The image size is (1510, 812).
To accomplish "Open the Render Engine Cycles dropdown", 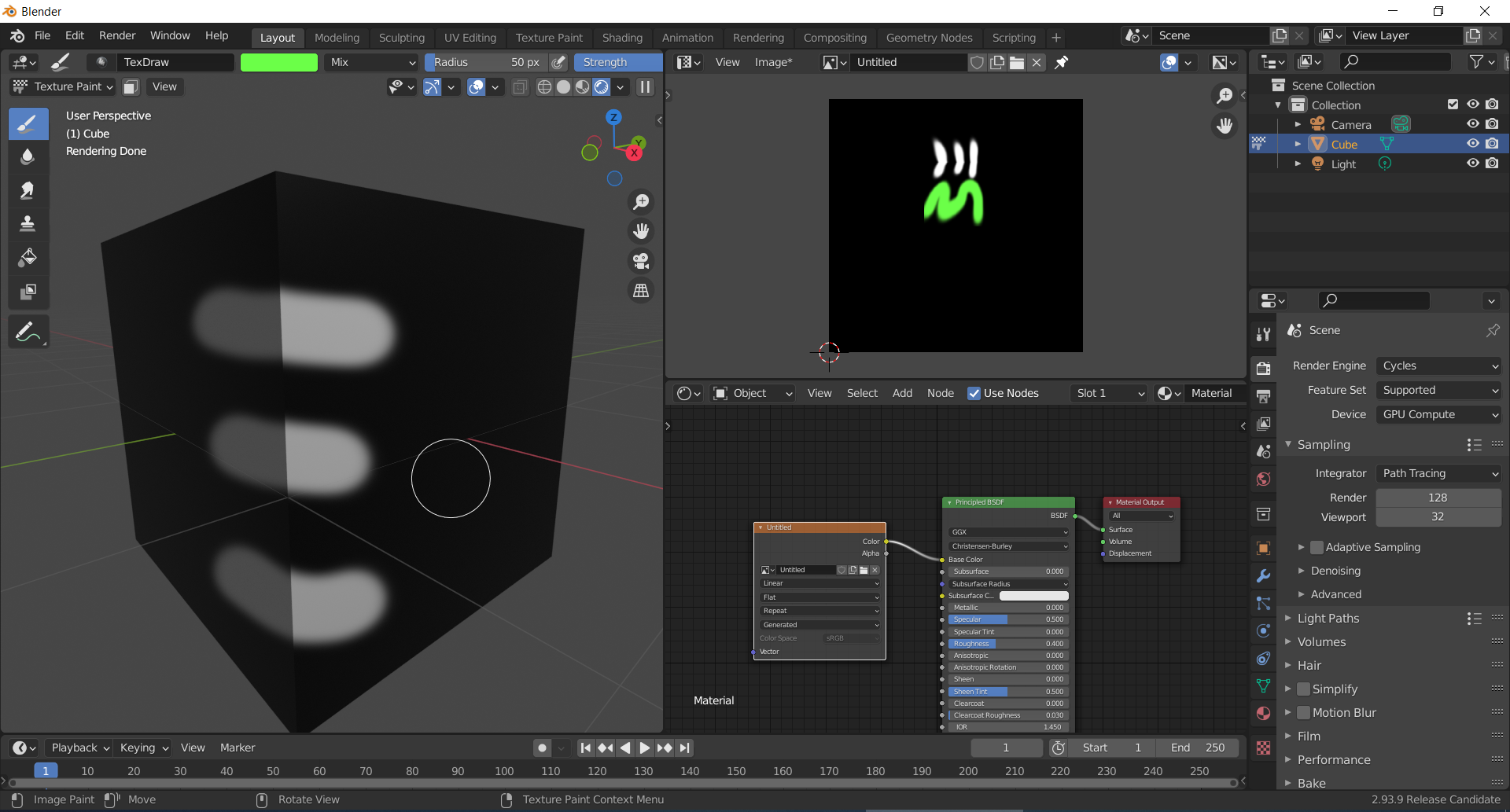I will [1438, 366].
